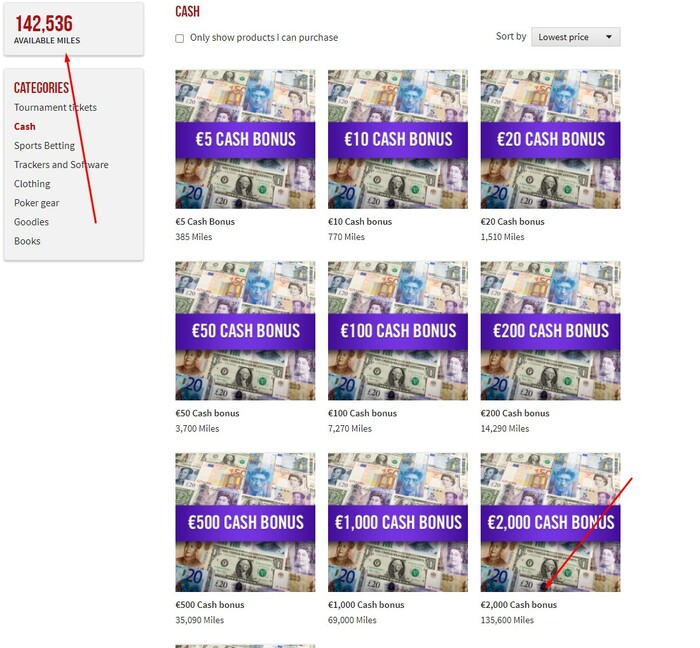Click the '35,090 Miles' price text

(x=200, y=620)
